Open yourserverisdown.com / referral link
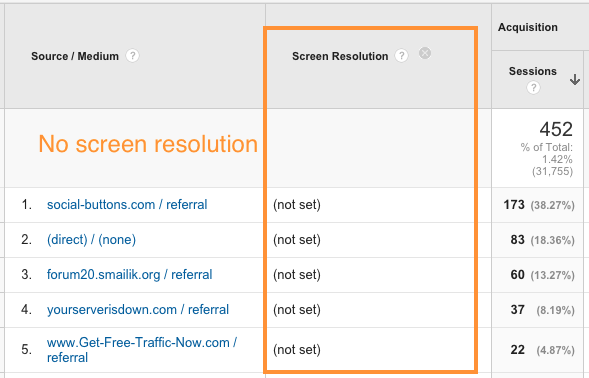This screenshot has height=378, width=589. point(137,310)
